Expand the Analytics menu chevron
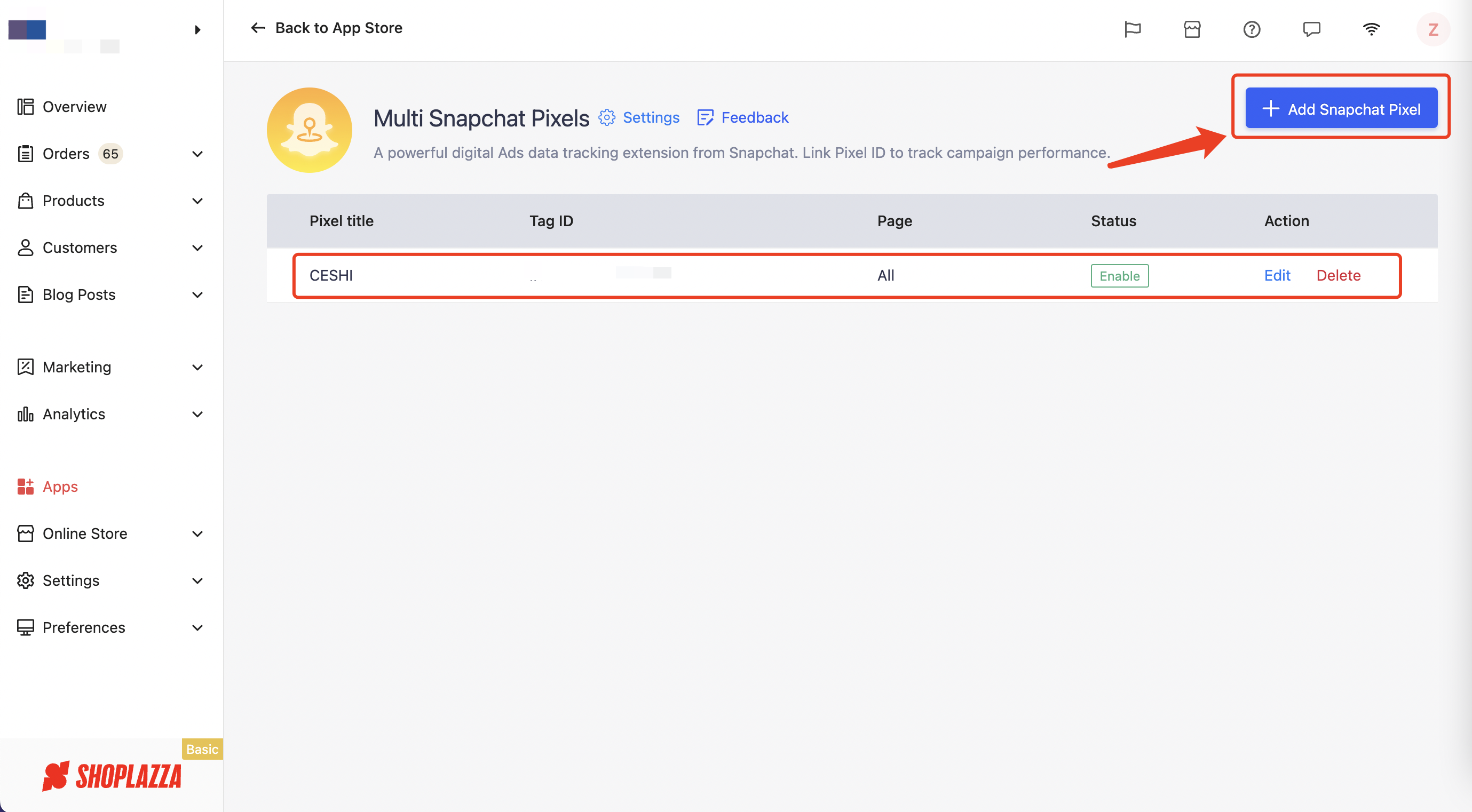The image size is (1472, 812). click(197, 414)
